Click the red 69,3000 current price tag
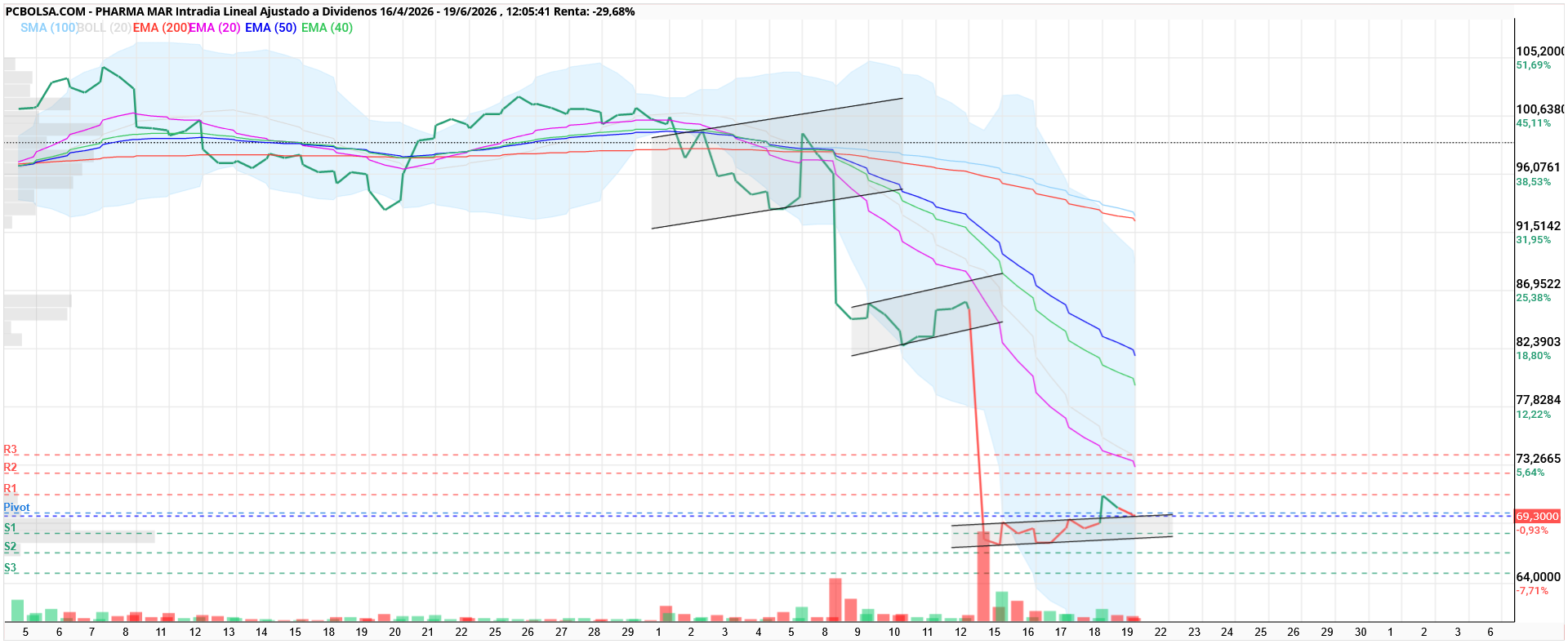Viewport: 1568px width, 644px height. [1538, 517]
